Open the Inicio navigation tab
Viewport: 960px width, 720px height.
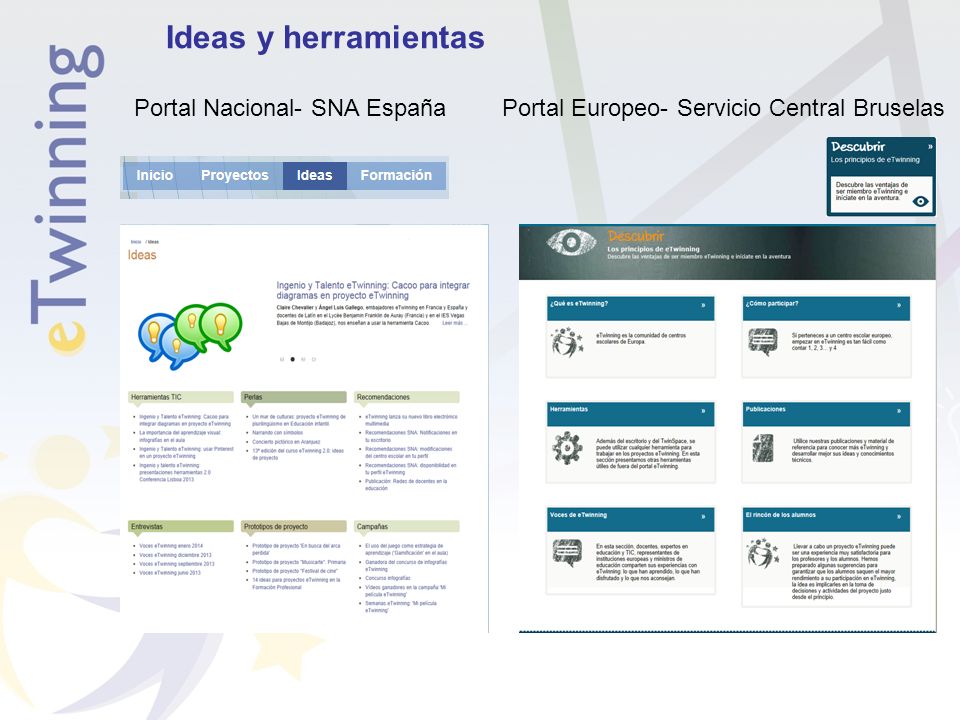point(154,175)
